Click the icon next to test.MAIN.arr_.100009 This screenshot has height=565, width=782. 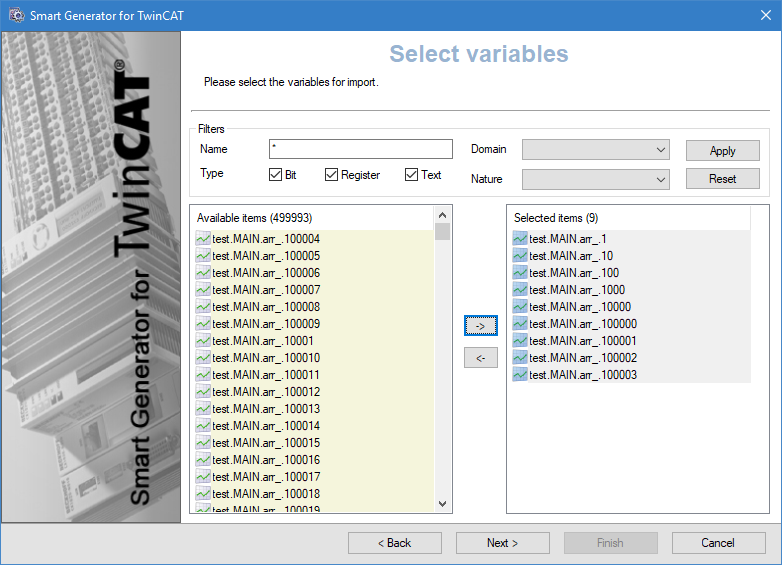pyautogui.click(x=203, y=324)
